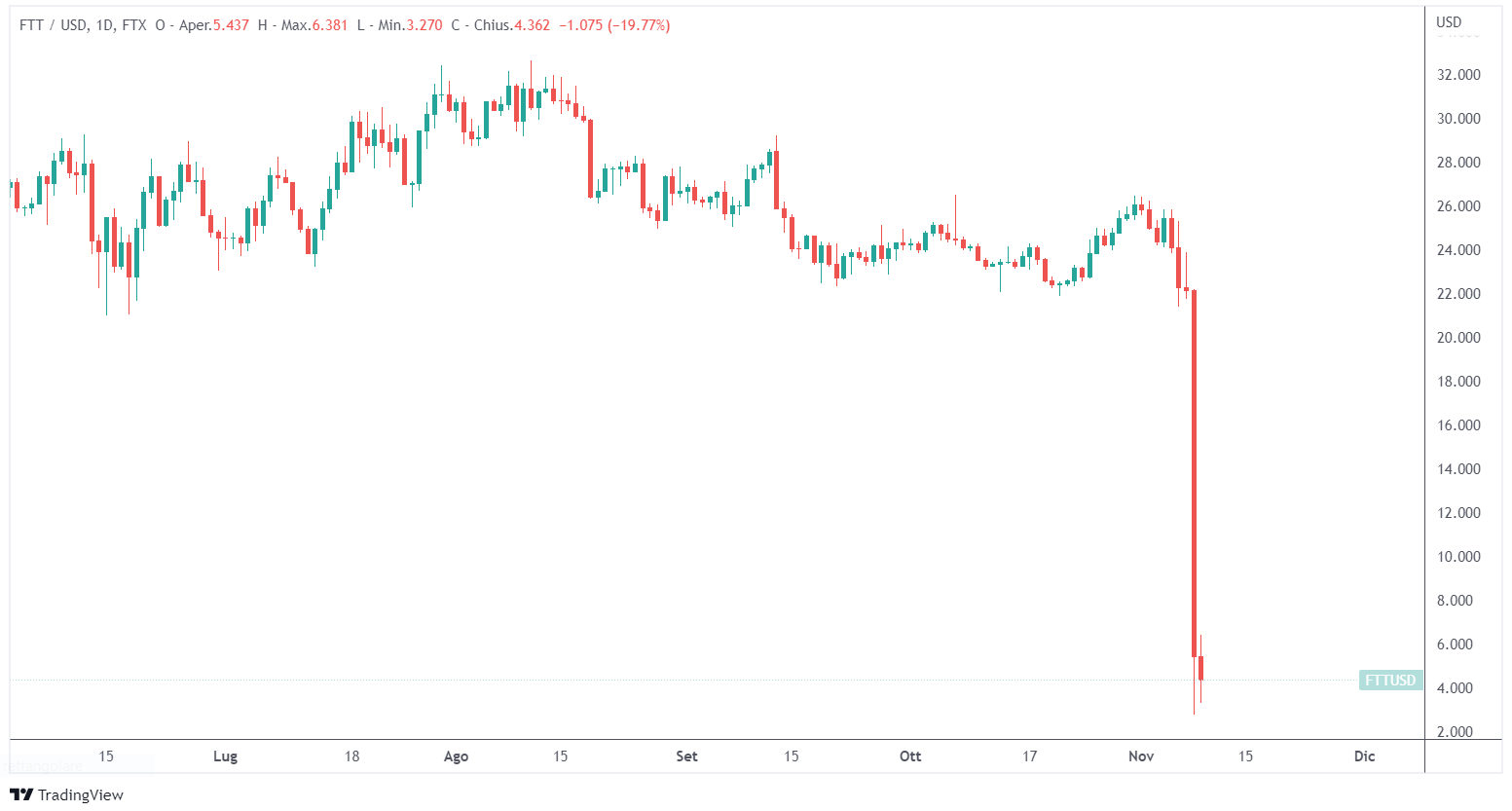Viewport: 1512px width, 811px height.
Task: Click the TradingView logo icon
Action: pos(20,794)
